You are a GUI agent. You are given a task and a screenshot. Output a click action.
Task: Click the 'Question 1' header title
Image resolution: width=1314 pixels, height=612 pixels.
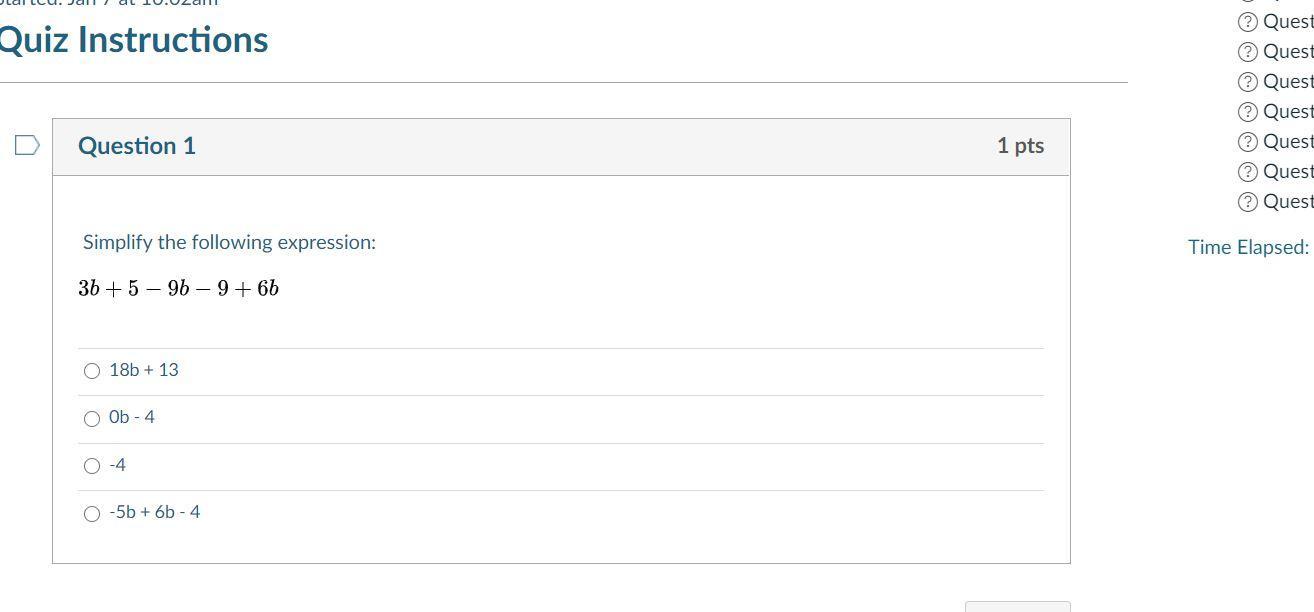click(137, 146)
